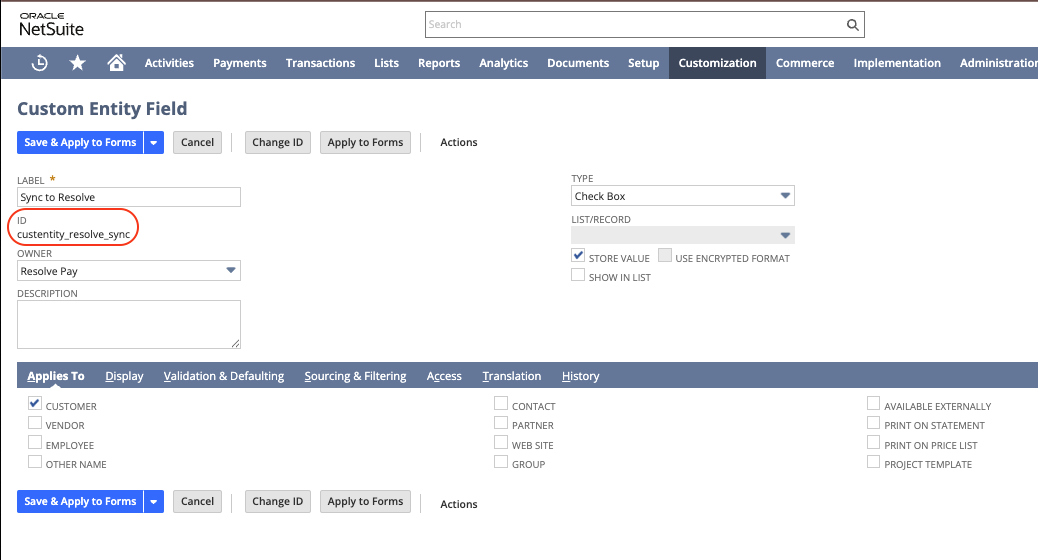Switch to the Access tab

point(444,376)
